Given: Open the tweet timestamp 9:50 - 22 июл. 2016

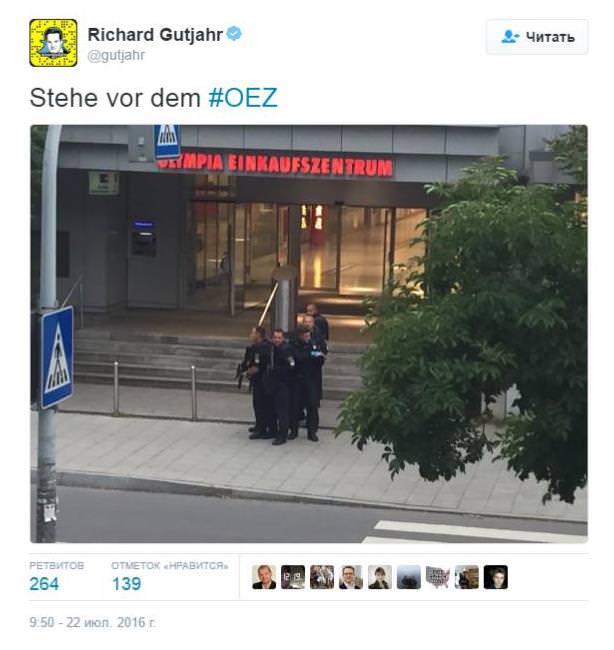Looking at the screenshot, I should coord(92,622).
